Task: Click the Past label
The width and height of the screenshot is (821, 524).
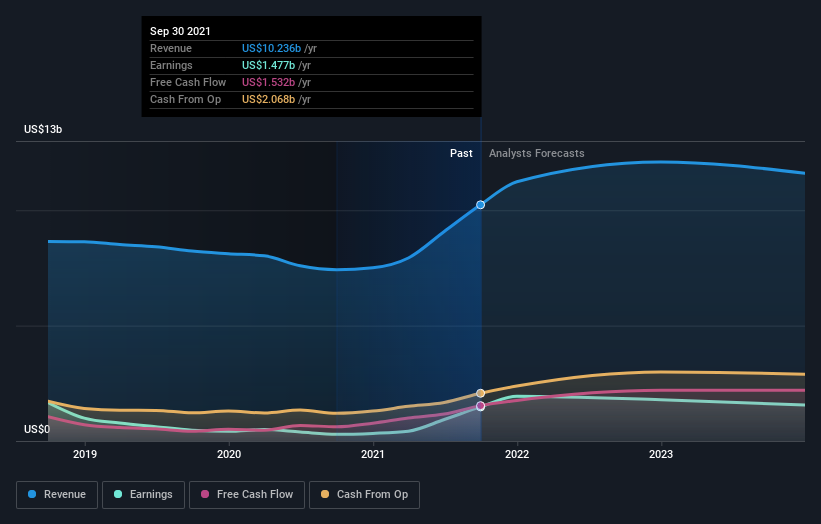Action: (x=461, y=153)
